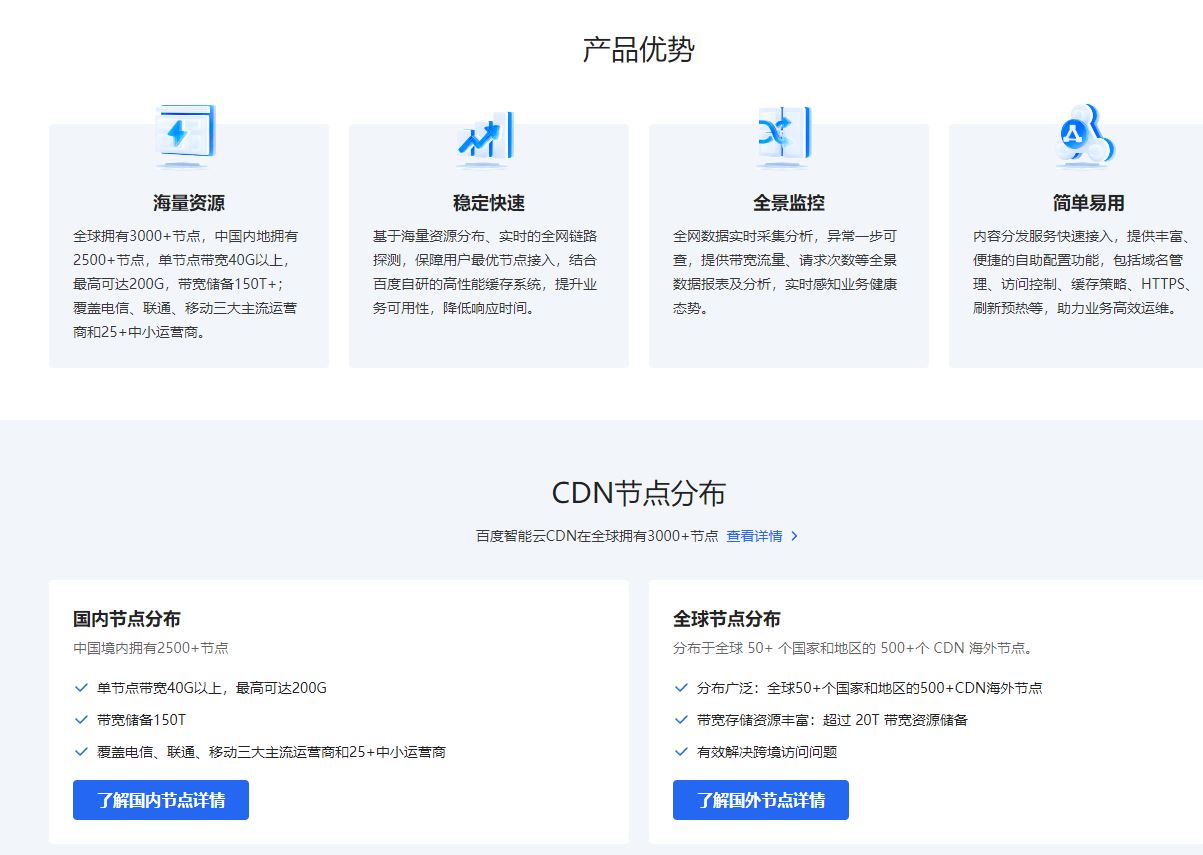Select the 产品优势 section heading
This screenshot has height=855, width=1203.
pos(639,49)
